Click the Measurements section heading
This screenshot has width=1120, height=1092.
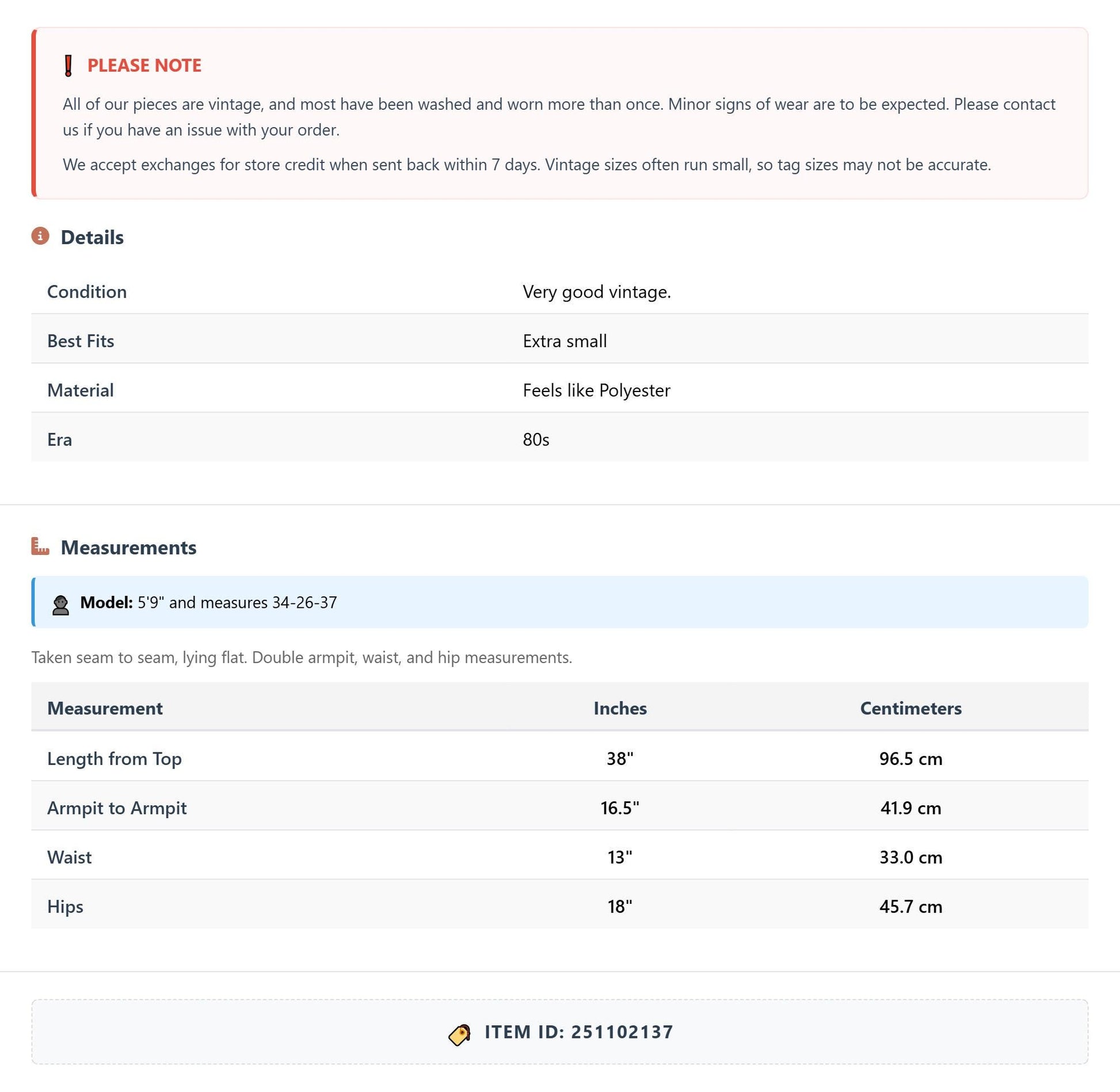128,547
